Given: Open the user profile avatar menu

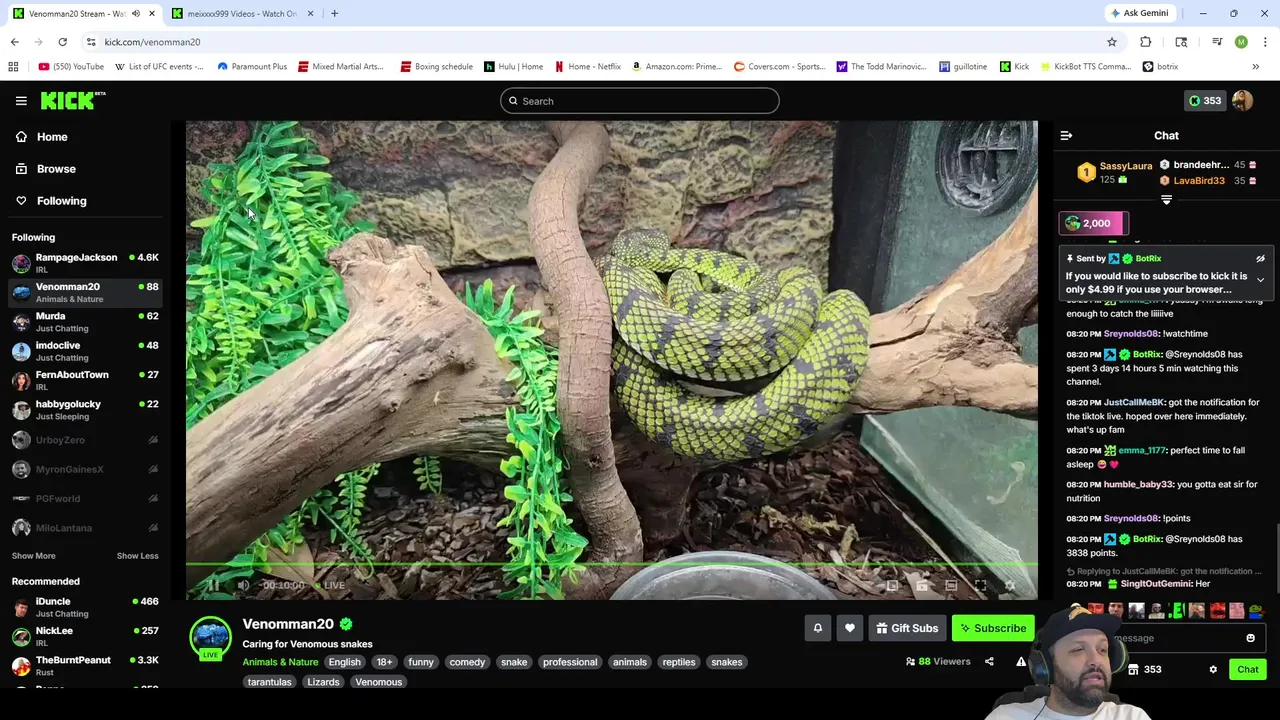Looking at the screenshot, I should point(1242,101).
